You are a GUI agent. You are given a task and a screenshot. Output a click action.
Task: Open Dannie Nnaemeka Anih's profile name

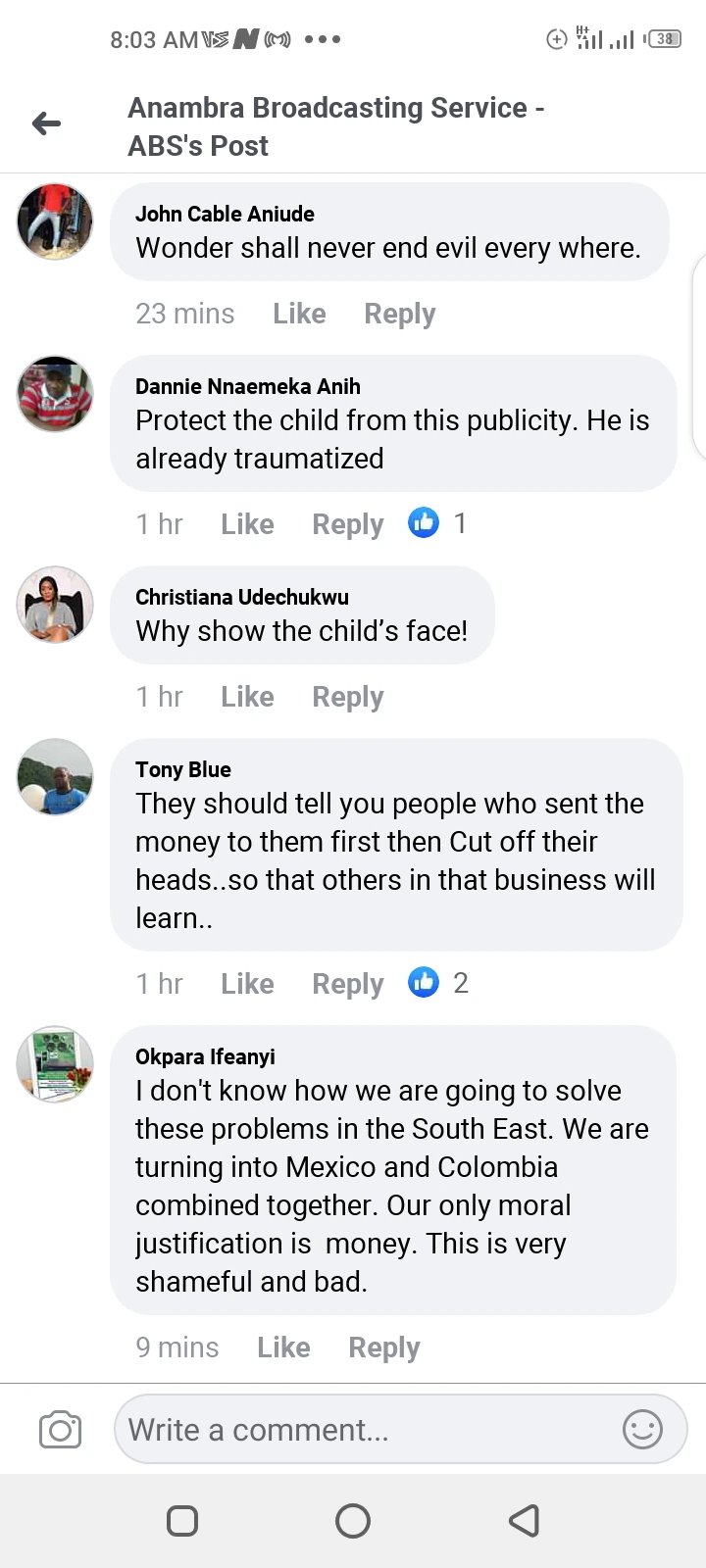(247, 386)
